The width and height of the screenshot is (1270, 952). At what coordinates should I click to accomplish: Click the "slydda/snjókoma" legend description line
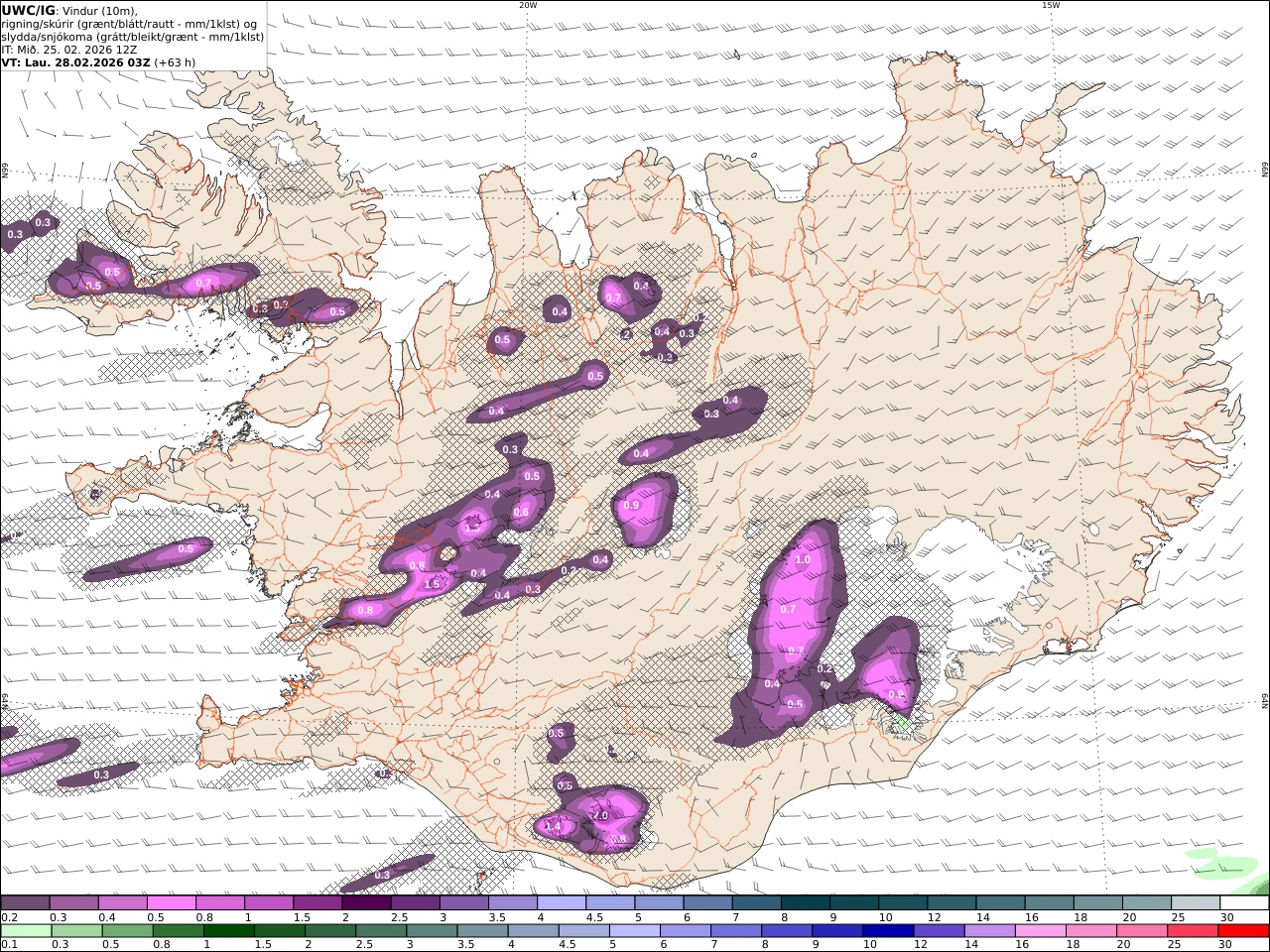(x=133, y=37)
